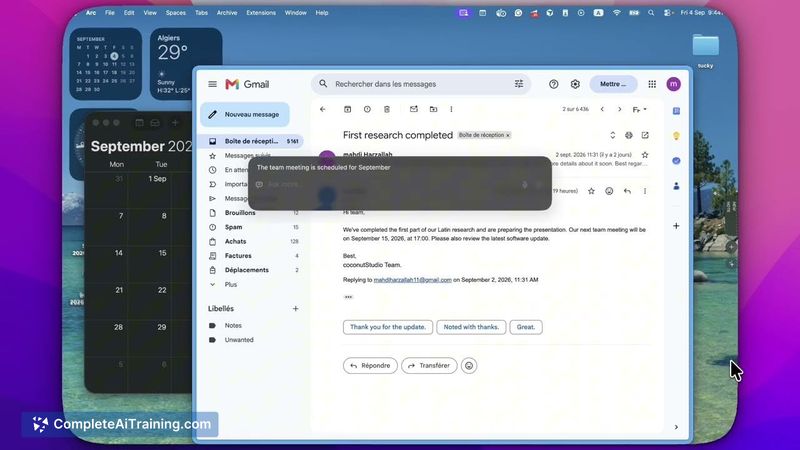
Task: Open Google Tasks side panel icon
Action: point(676,161)
